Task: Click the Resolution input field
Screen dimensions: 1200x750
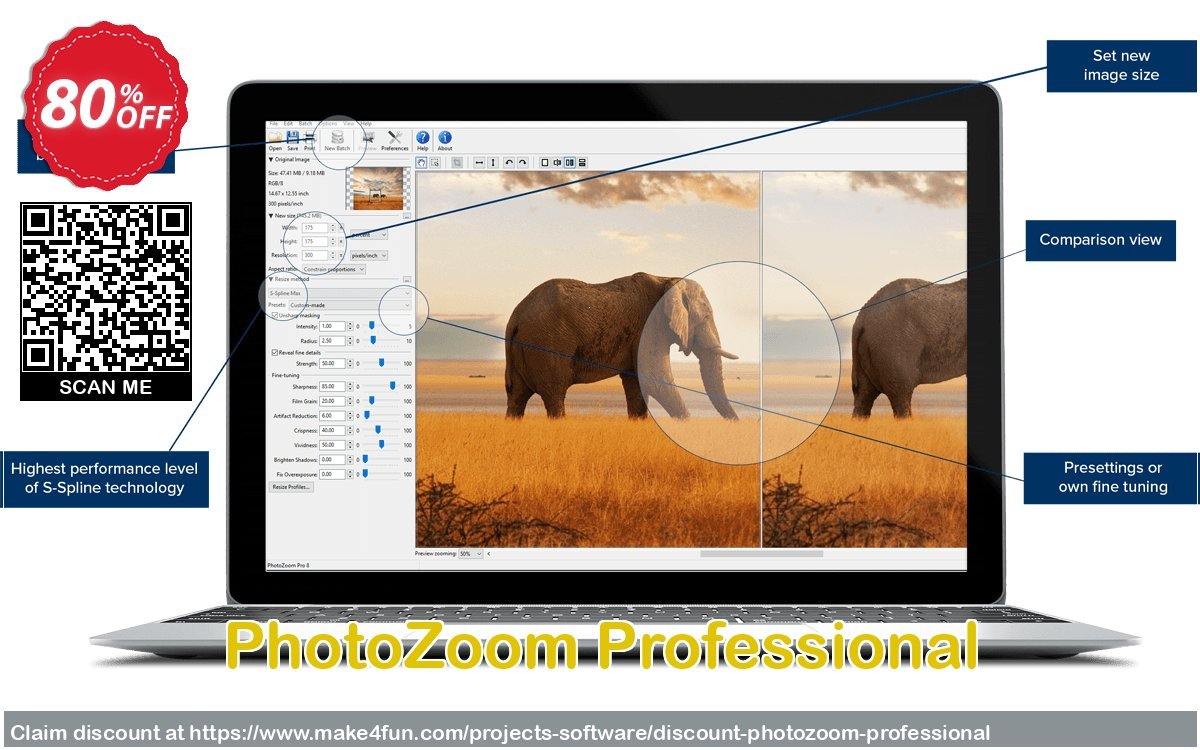Action: click(x=315, y=255)
